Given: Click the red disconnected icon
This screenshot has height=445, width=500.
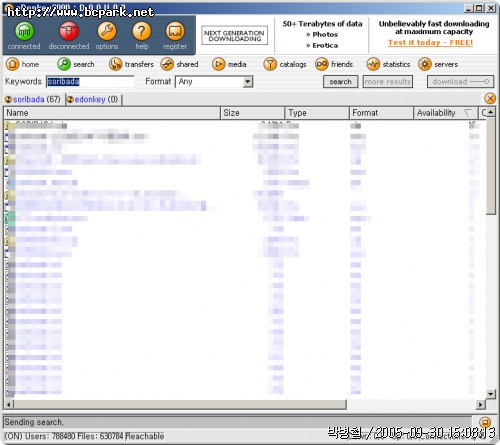Looking at the screenshot, I should pos(69,31).
